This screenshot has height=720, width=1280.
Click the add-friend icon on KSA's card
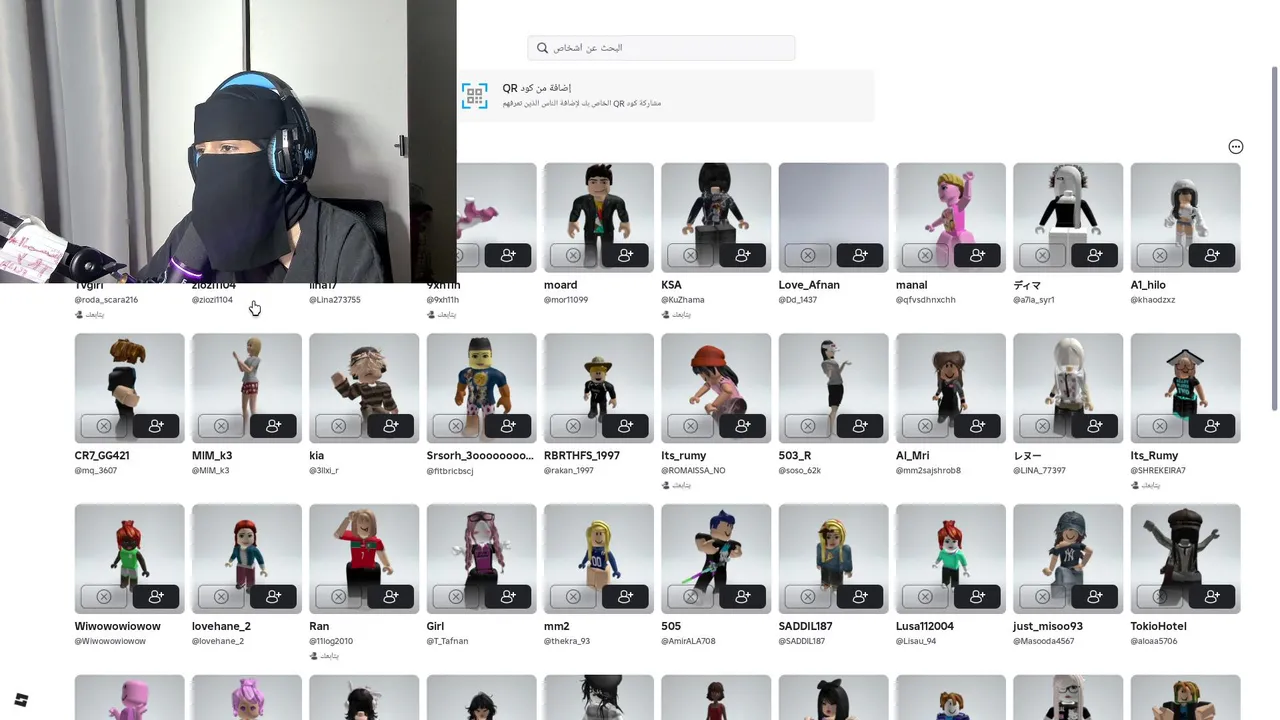tap(743, 256)
